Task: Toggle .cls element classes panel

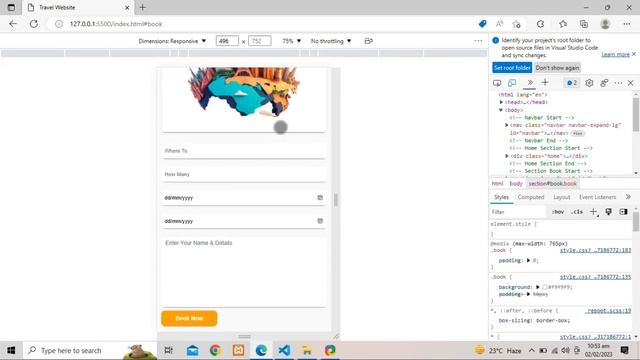Action: pos(577,212)
